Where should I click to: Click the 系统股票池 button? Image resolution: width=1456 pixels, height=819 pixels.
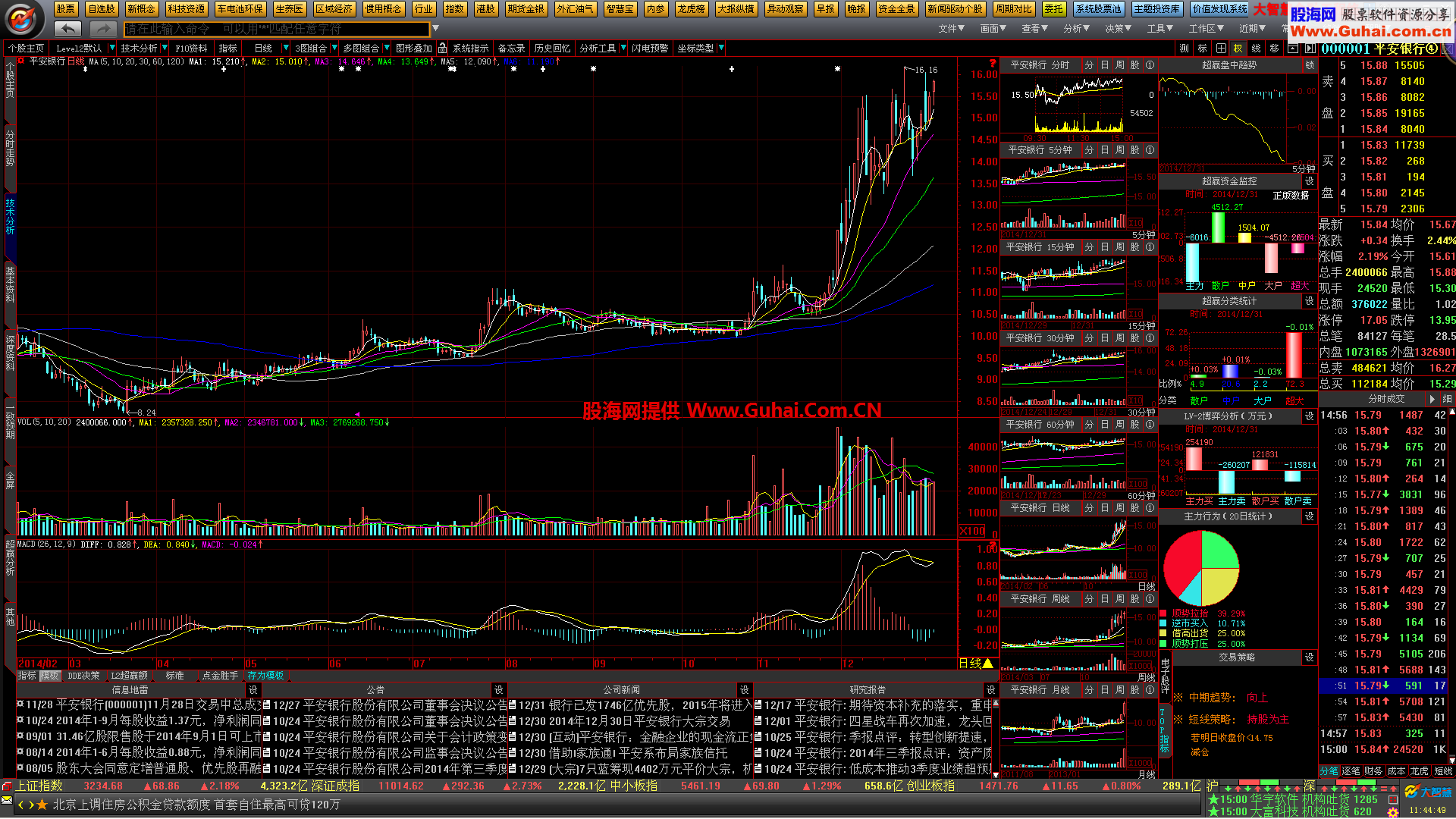(x=1099, y=9)
